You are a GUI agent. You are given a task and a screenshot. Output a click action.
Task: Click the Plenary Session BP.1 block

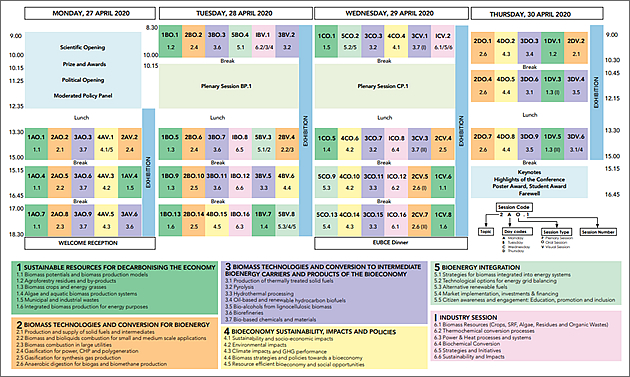[x=229, y=86]
